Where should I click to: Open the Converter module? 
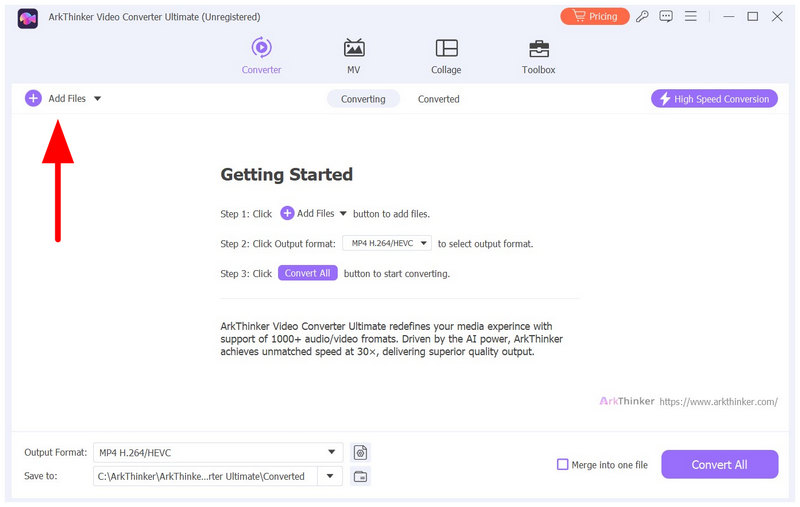click(x=261, y=56)
